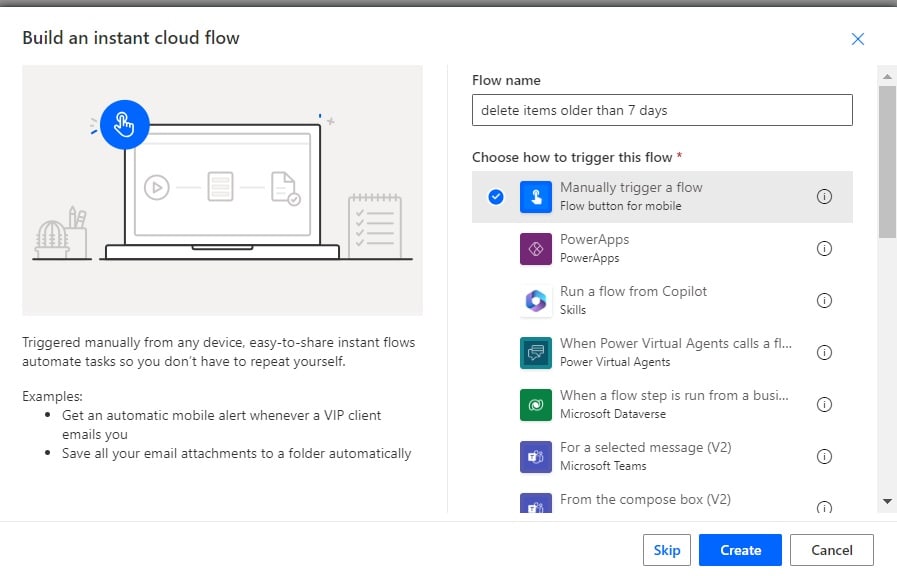Click the Power Virtual Agents trigger icon
This screenshot has height=576, width=897.
click(x=535, y=353)
